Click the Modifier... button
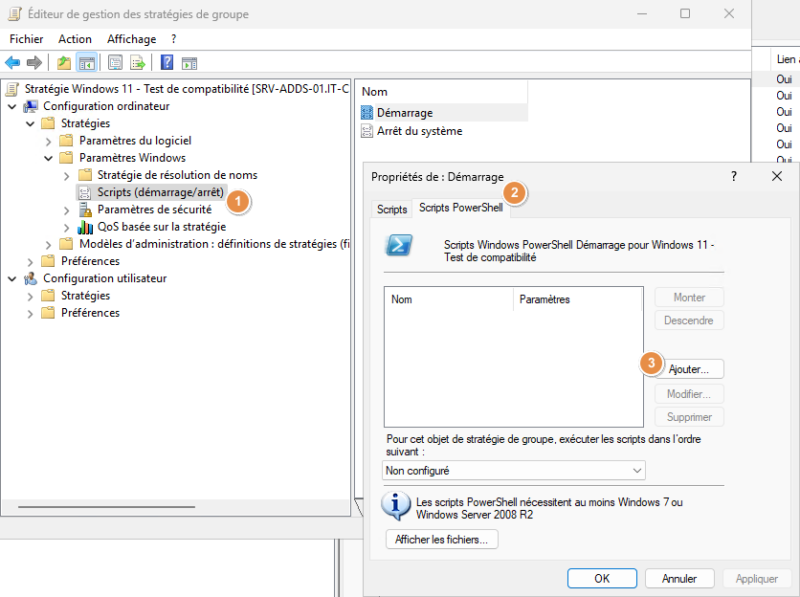The image size is (800, 597). click(689, 394)
